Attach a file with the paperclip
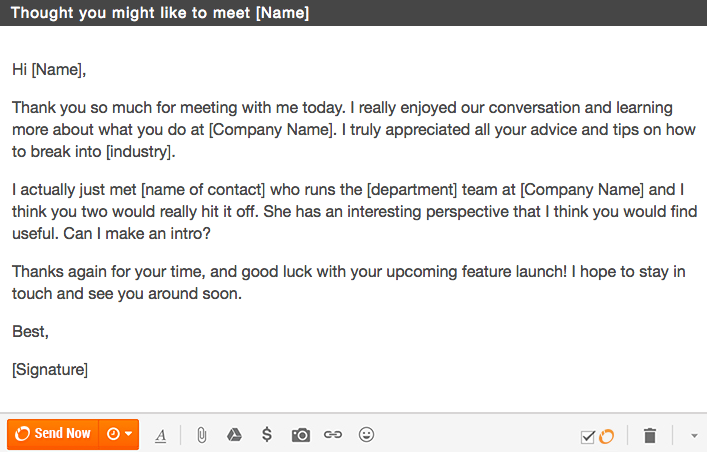The height and width of the screenshot is (452, 707). click(x=201, y=435)
